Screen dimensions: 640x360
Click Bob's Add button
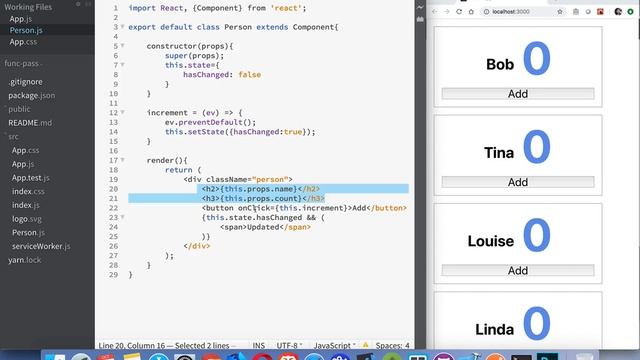tap(518, 94)
